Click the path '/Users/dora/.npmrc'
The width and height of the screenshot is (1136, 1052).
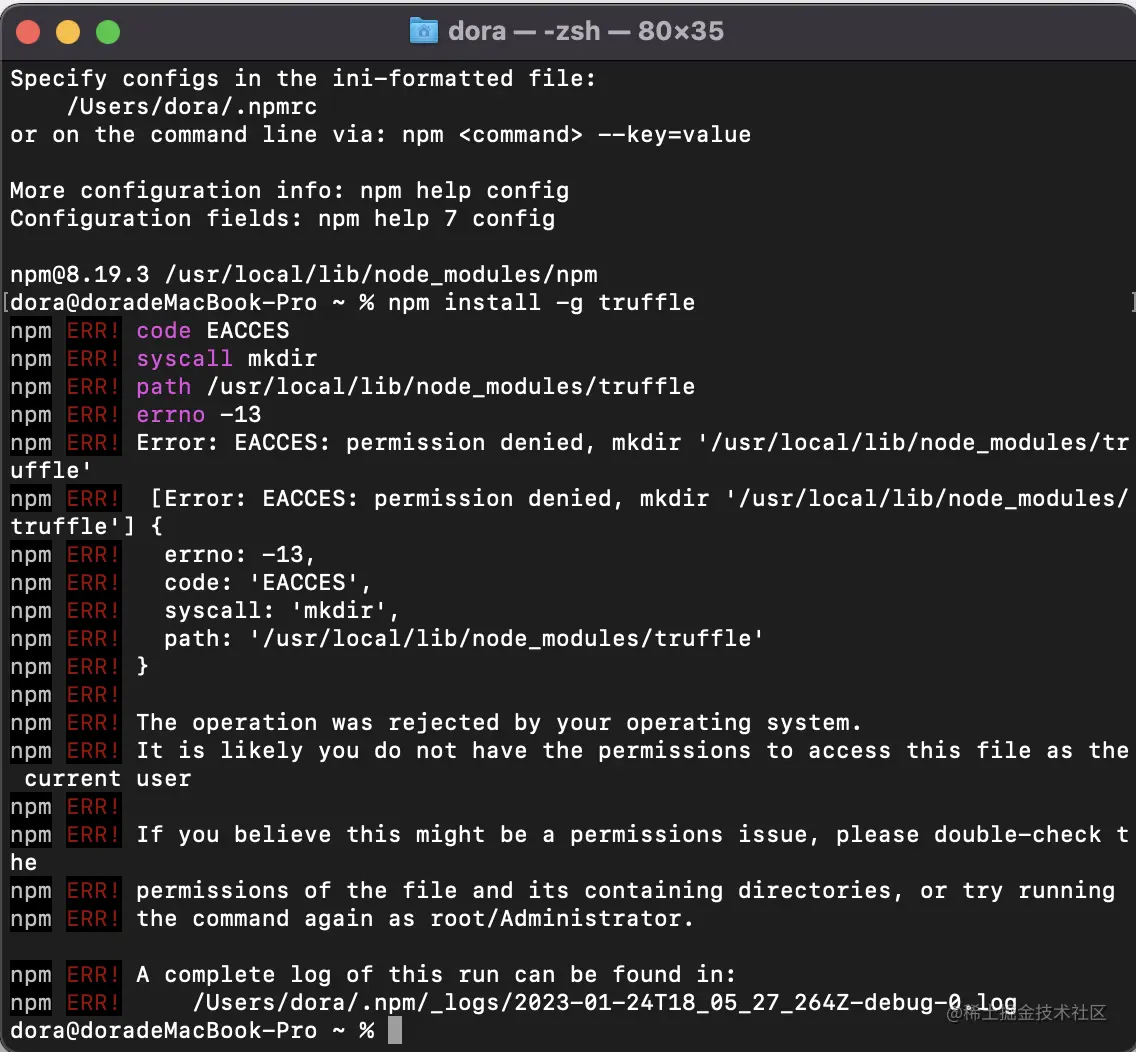click(x=192, y=107)
